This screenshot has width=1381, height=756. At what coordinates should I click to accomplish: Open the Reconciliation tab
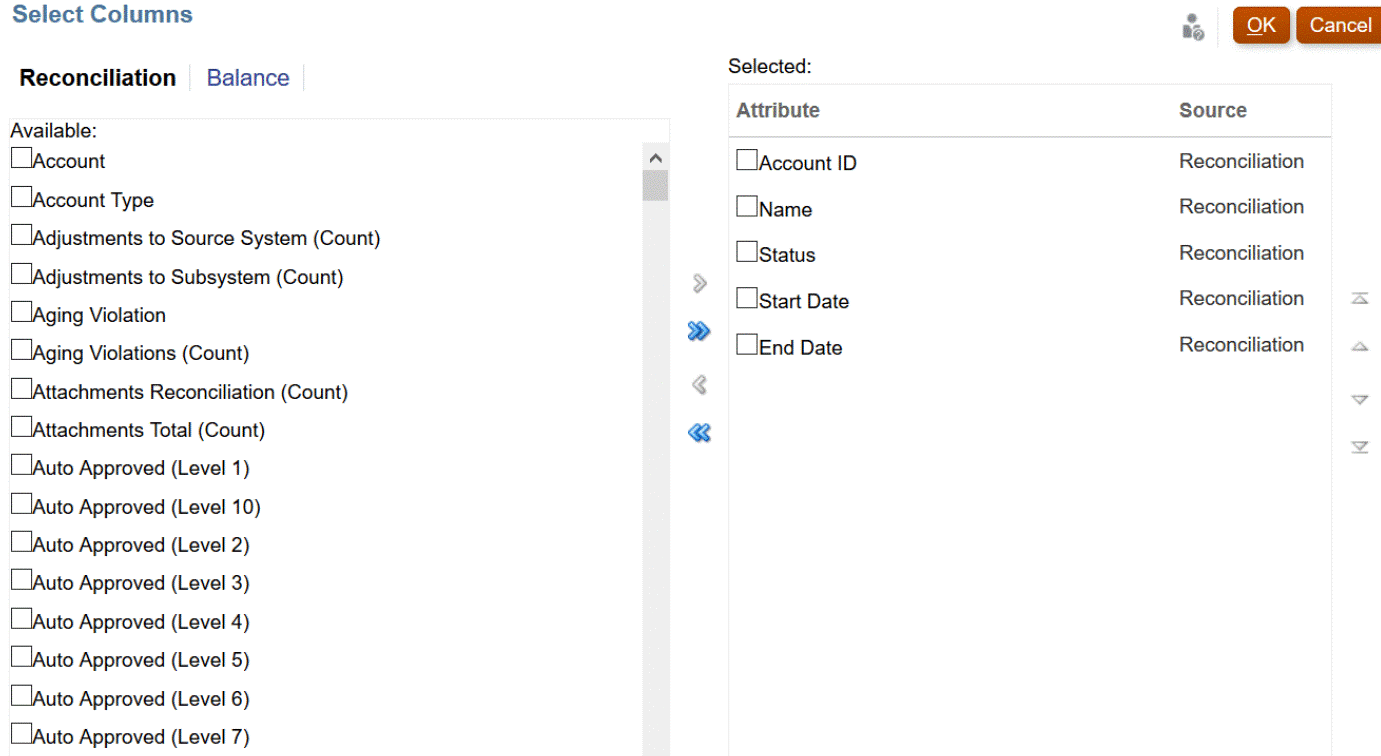(x=98, y=78)
